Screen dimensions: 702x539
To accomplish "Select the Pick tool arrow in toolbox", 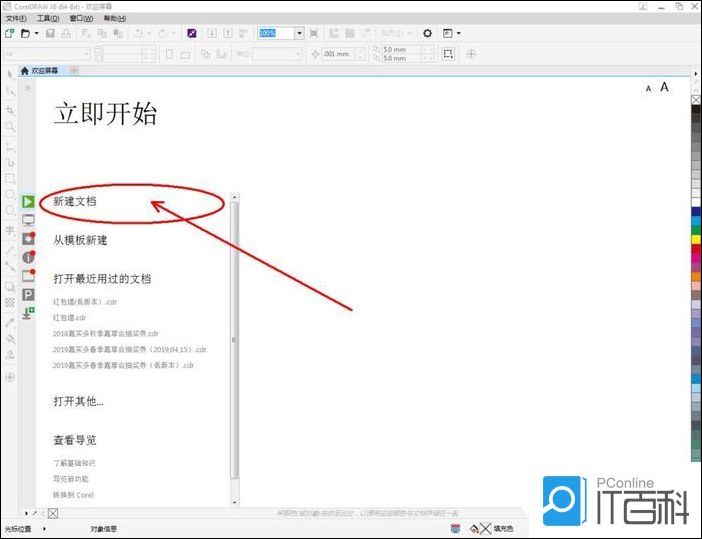I will (10, 74).
